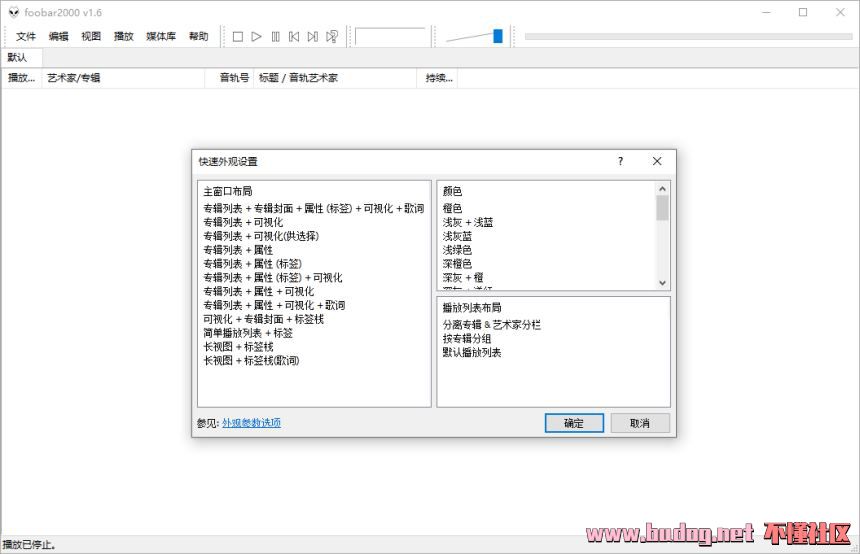The image size is (860, 554).
Task: Click the random playback icon
Action: tap(332, 37)
